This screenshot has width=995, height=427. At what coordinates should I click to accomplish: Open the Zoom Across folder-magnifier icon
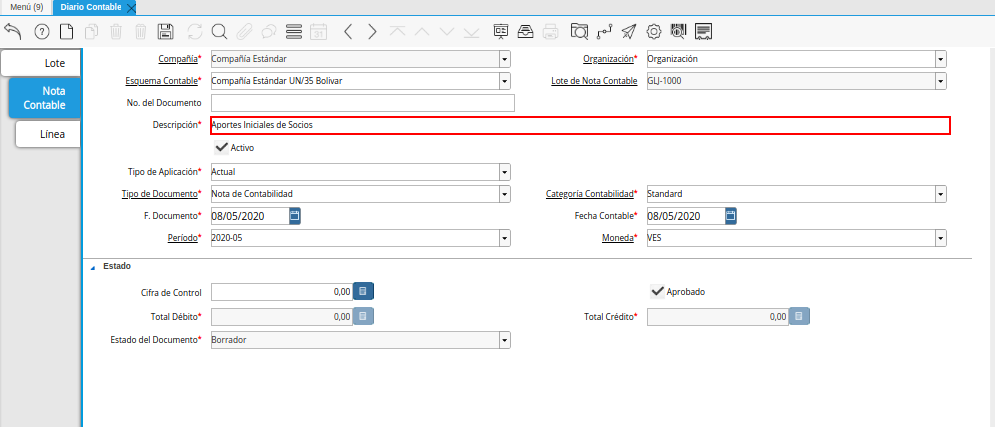[579, 31]
